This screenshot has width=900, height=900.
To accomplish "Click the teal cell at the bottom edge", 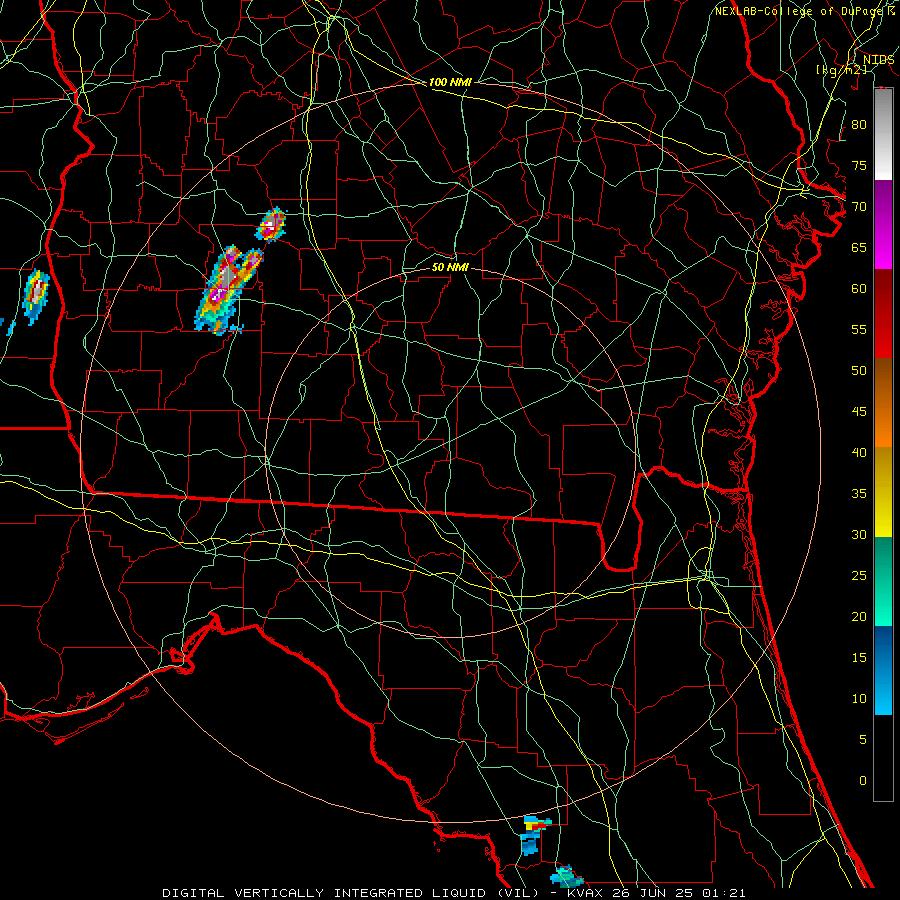I will [567, 876].
